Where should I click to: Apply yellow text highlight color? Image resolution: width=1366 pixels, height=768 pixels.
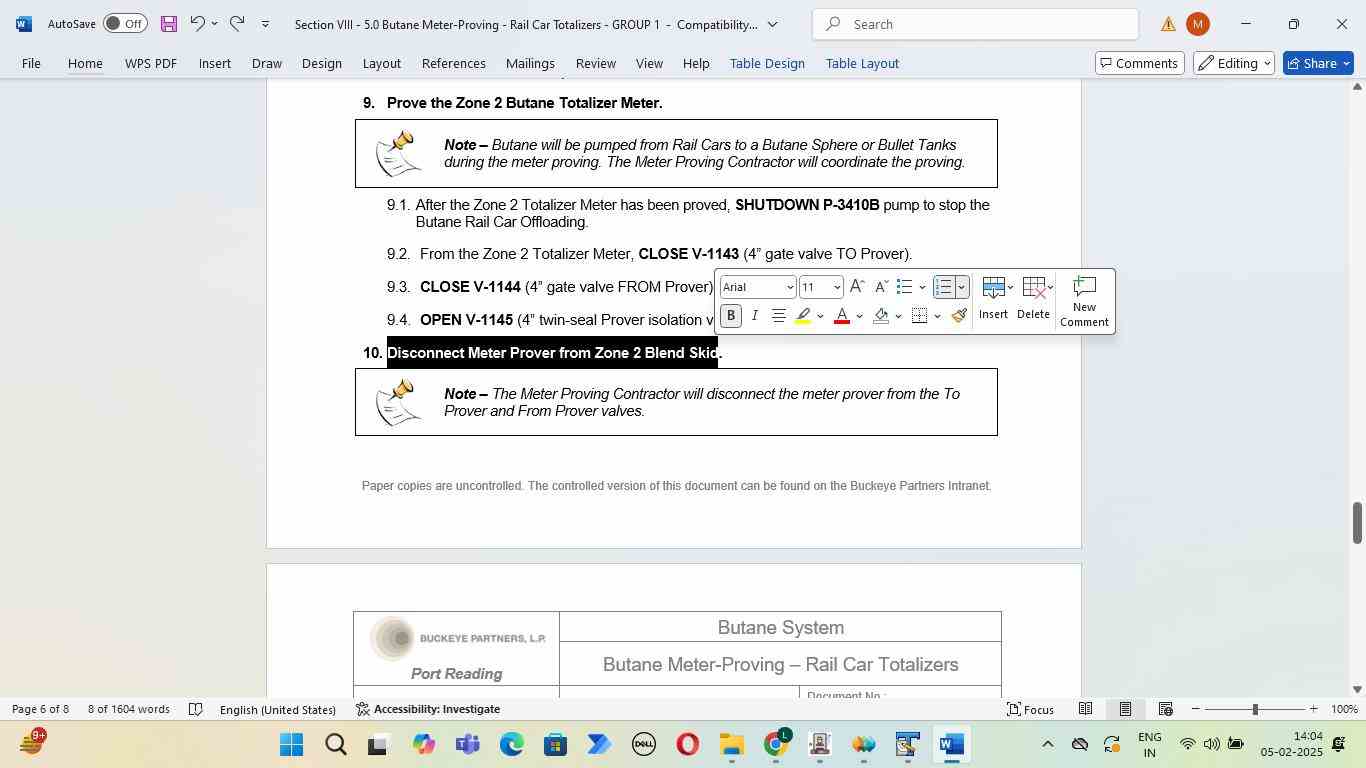803,316
